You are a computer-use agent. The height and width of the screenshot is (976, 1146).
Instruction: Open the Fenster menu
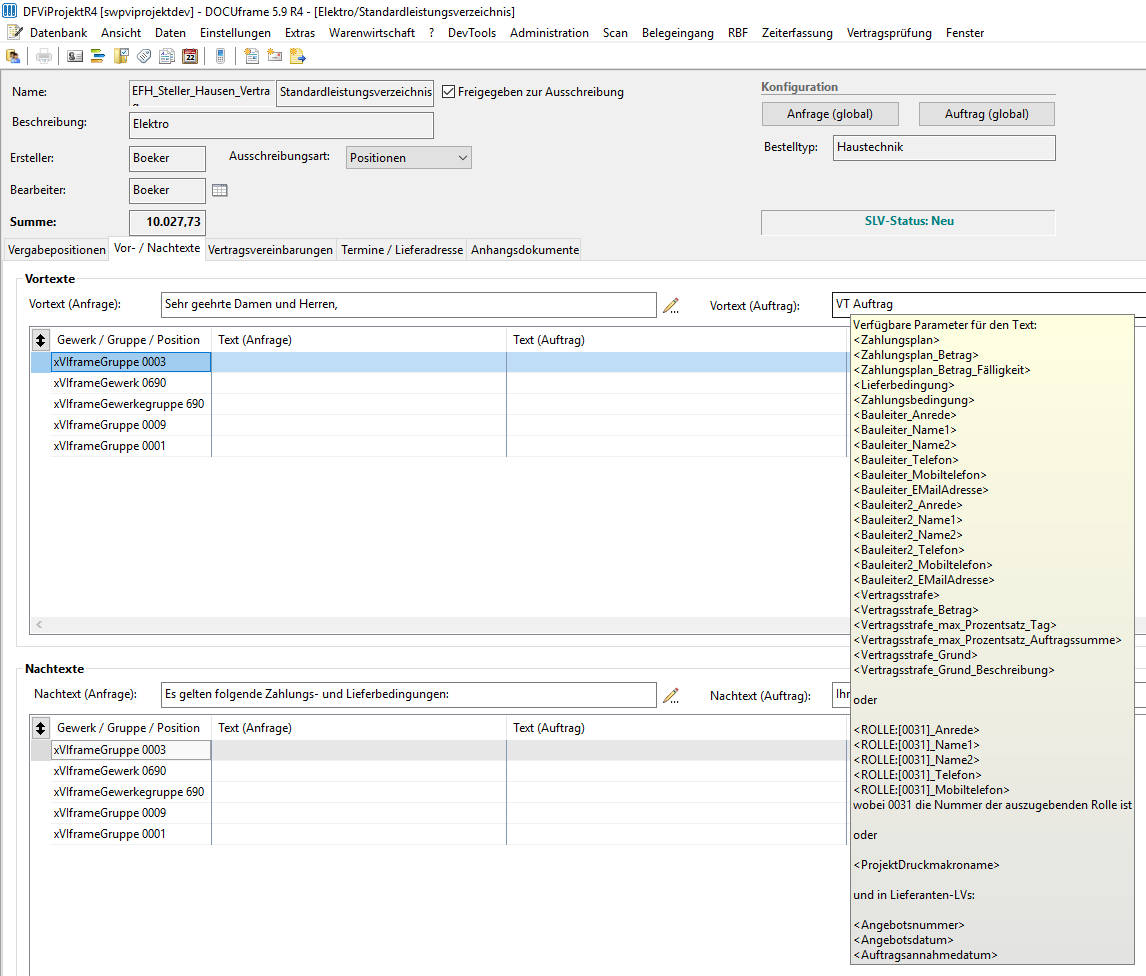(965, 33)
